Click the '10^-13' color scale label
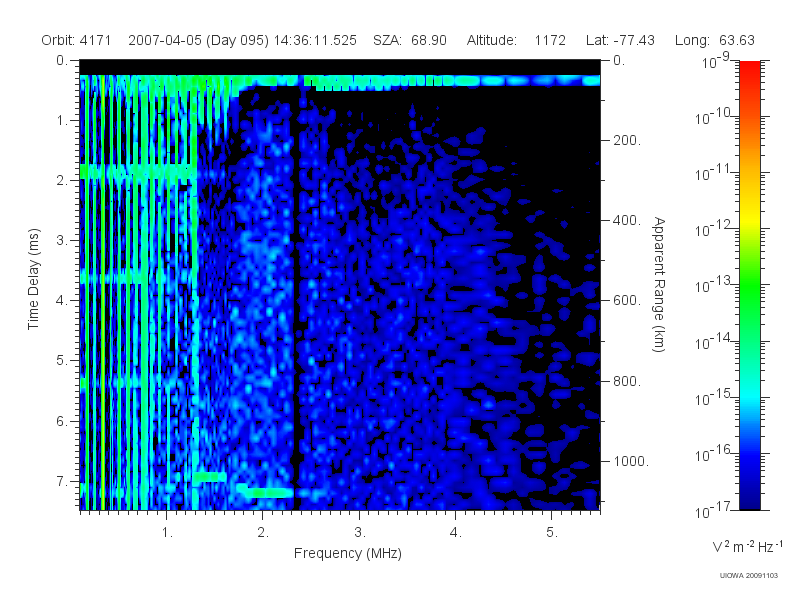The image size is (800, 600). [x=712, y=285]
